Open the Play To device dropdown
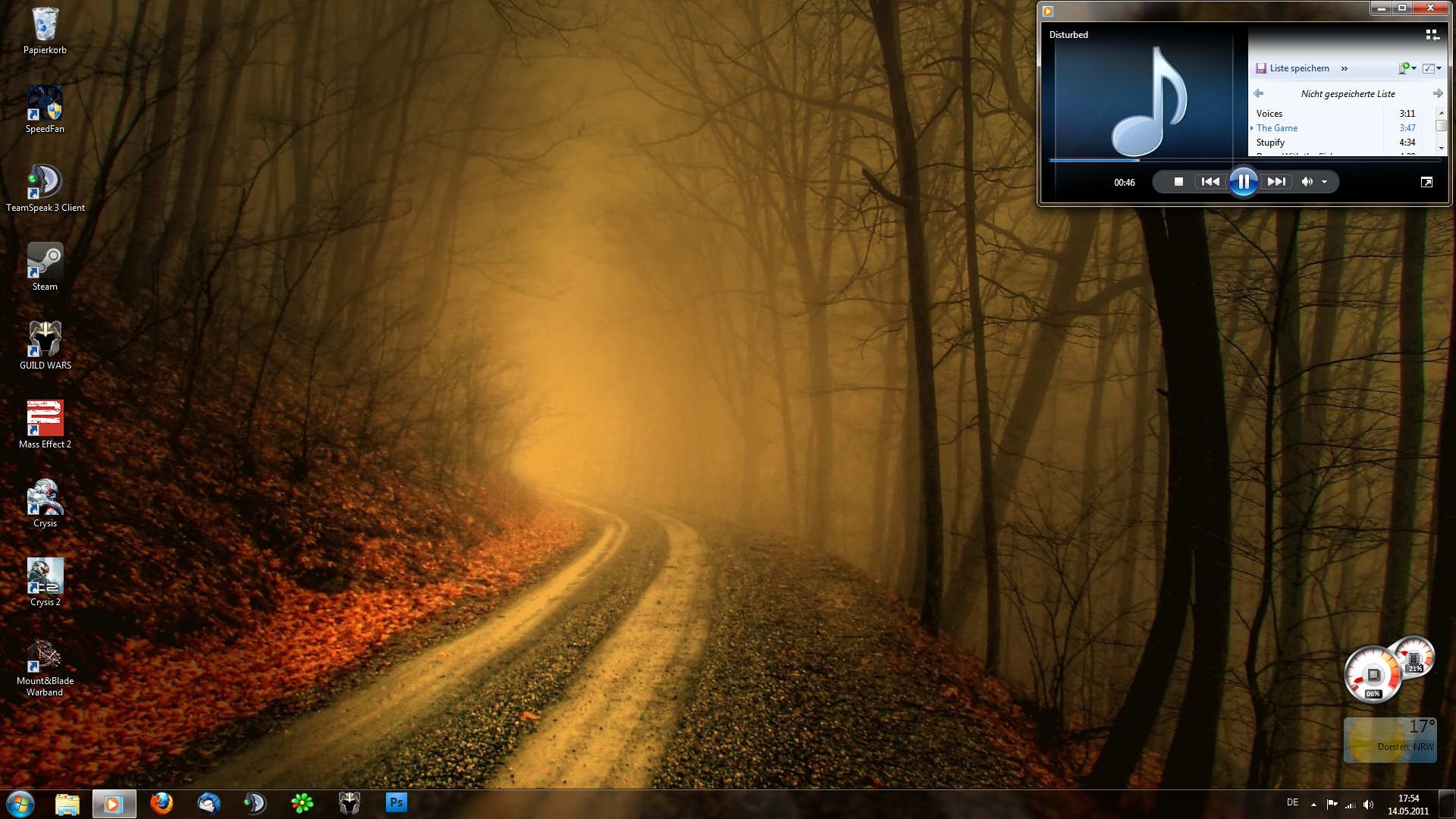 click(1407, 68)
